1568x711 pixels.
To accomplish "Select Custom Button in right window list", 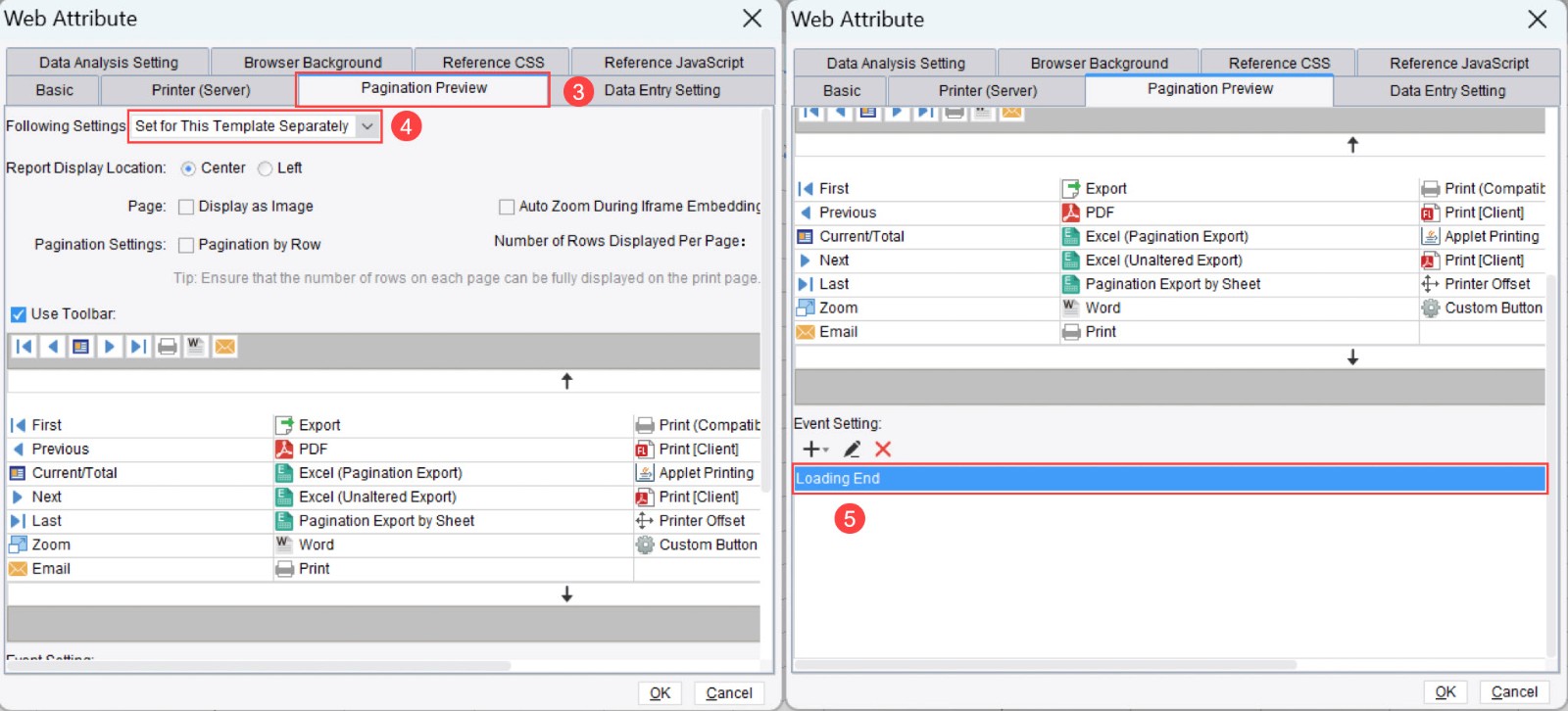I will [x=1482, y=308].
